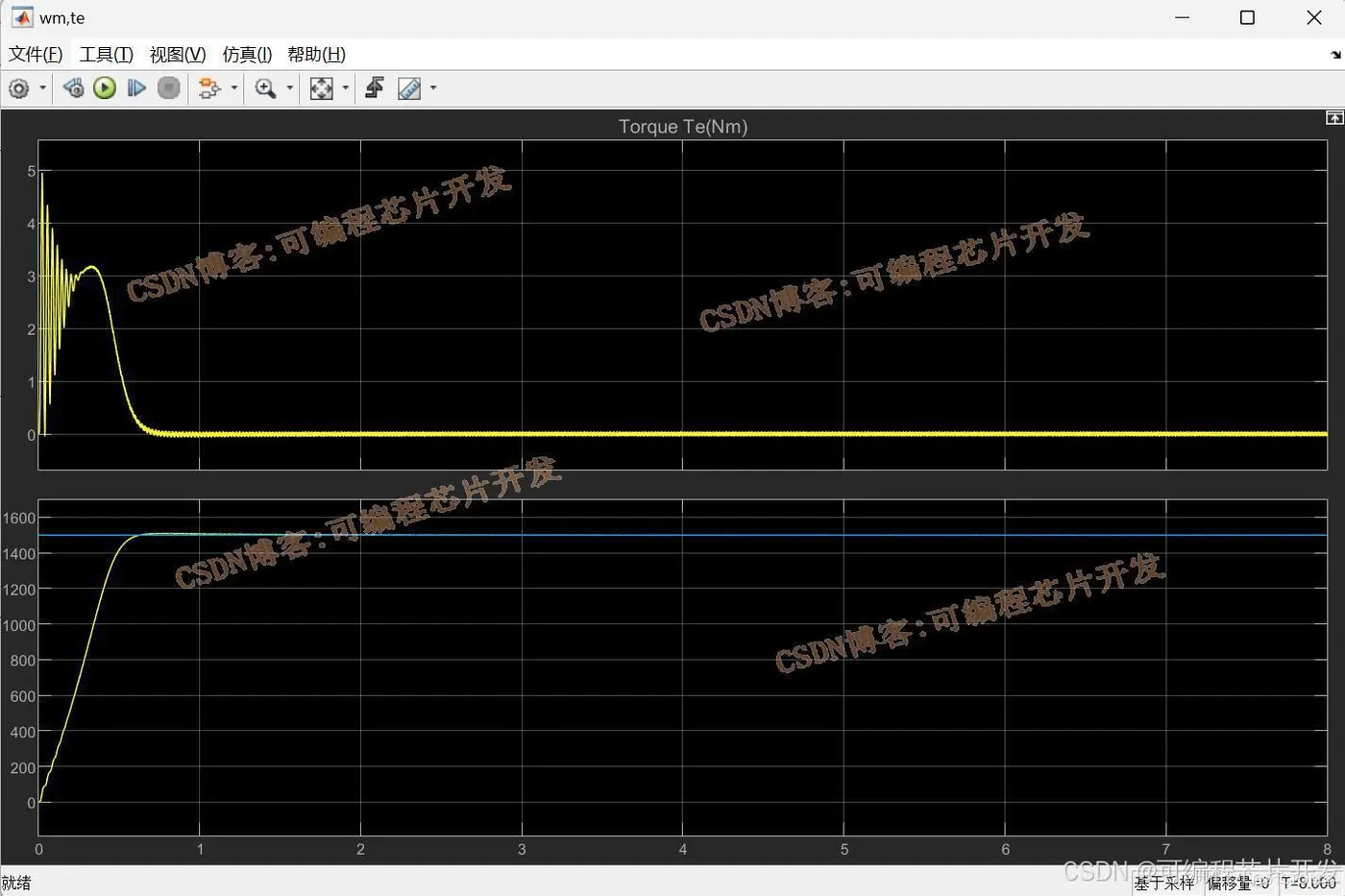Expand the gear icon dropdown arrow
Screen dimensions: 1345x896
tap(42, 87)
